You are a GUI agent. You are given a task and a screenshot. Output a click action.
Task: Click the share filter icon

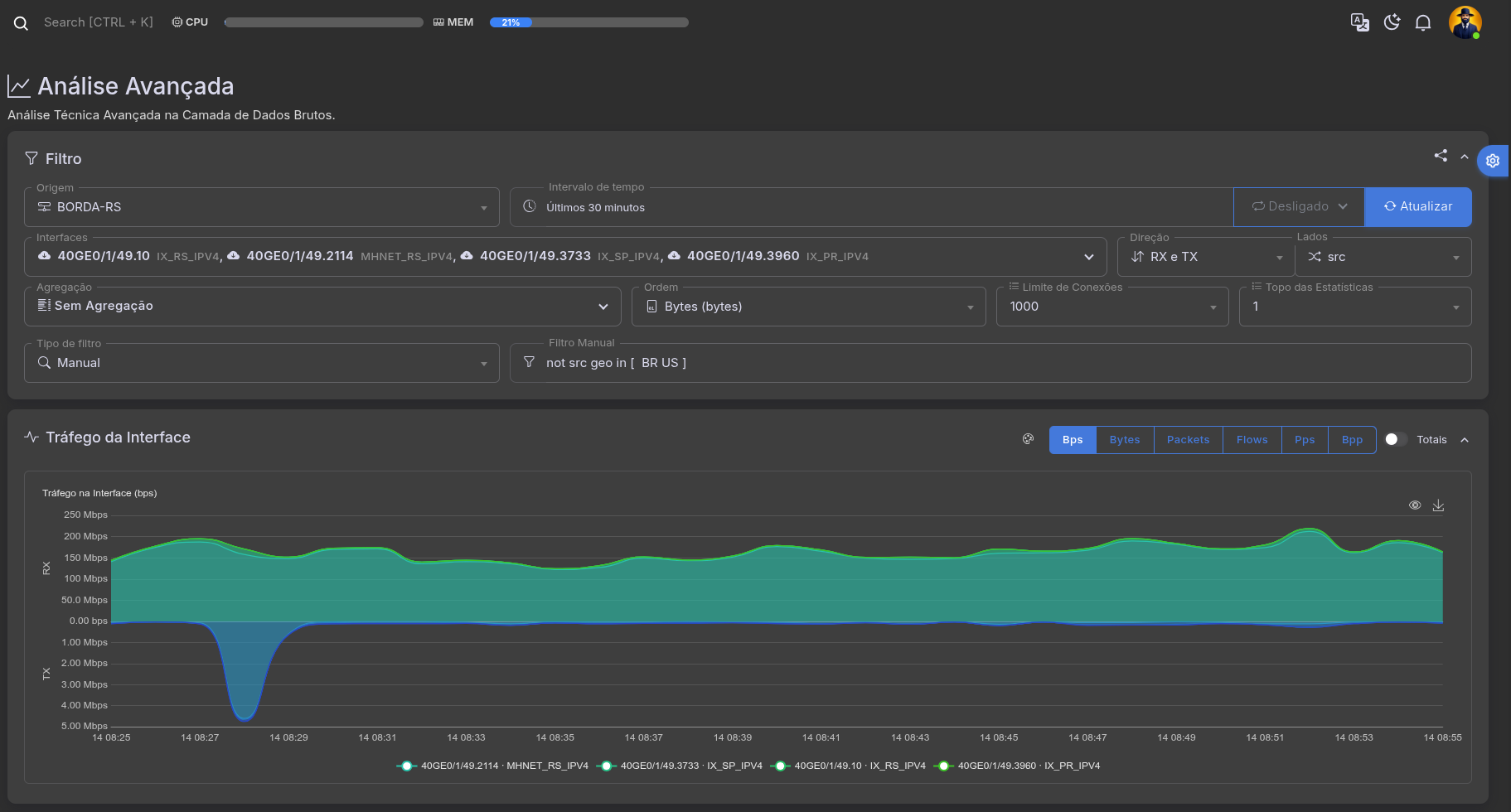pyautogui.click(x=1441, y=156)
